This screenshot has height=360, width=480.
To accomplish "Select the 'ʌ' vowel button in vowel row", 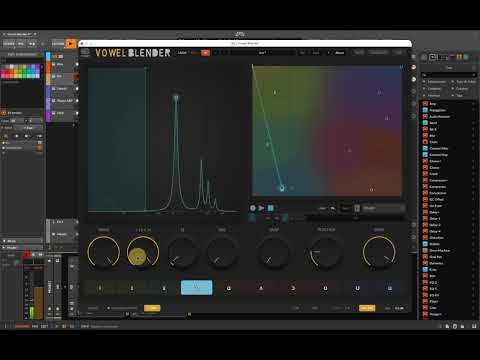I will [x=261, y=288].
